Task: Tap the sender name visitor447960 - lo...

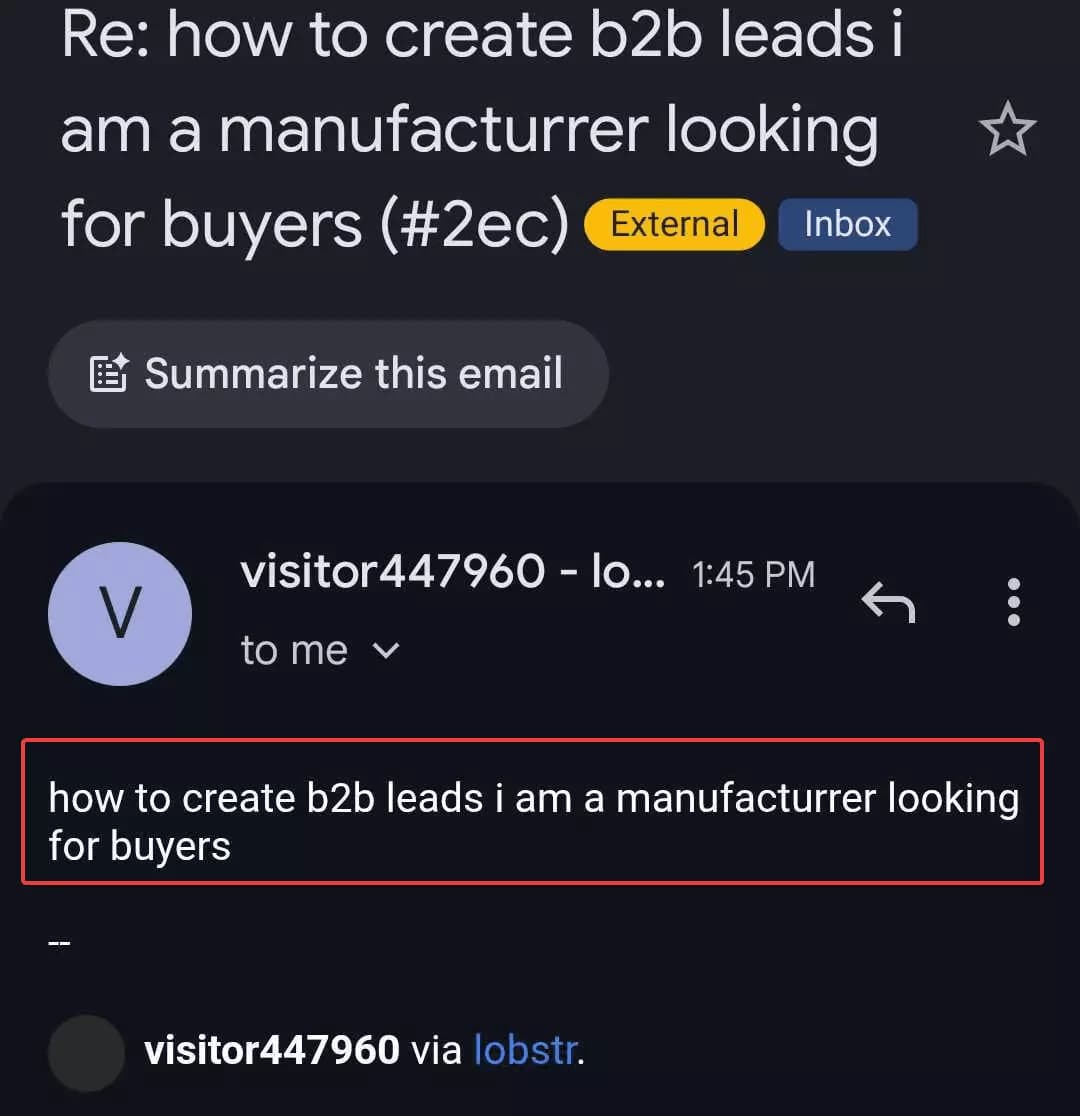Action: click(x=452, y=572)
